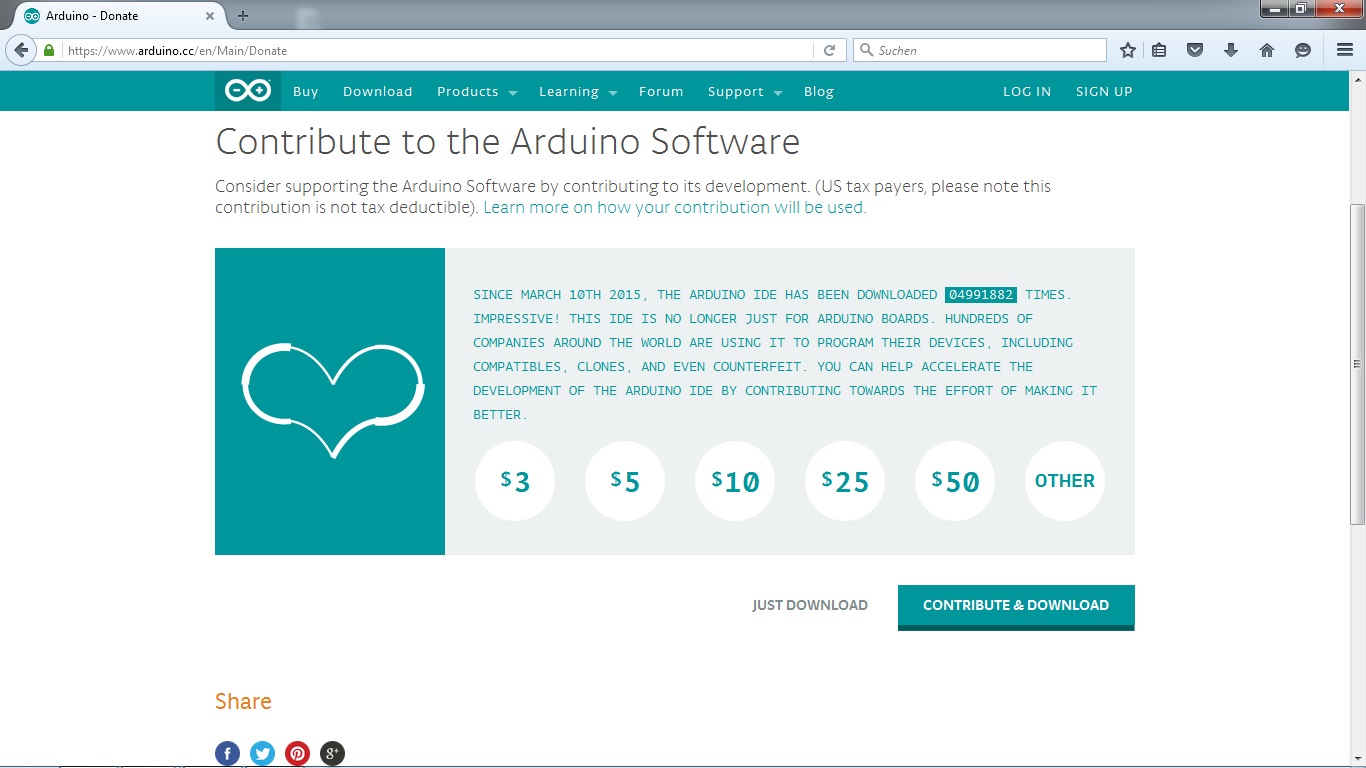Viewport: 1366px width, 768px height.
Task: Click the green padlock site identity icon
Action: 49,50
